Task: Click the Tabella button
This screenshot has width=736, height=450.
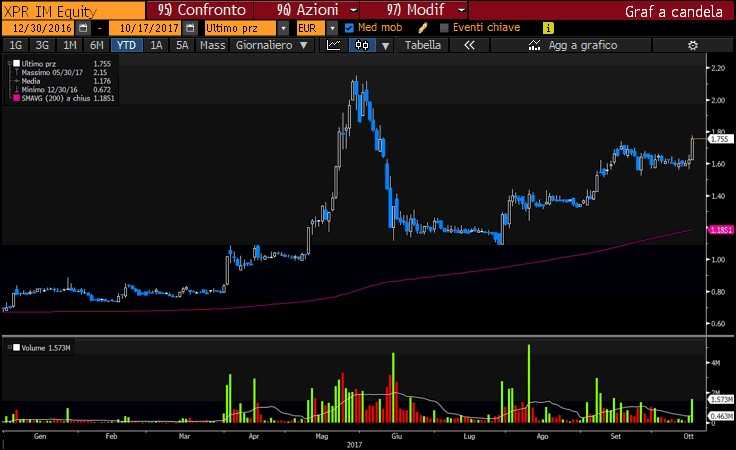Action: click(423, 45)
